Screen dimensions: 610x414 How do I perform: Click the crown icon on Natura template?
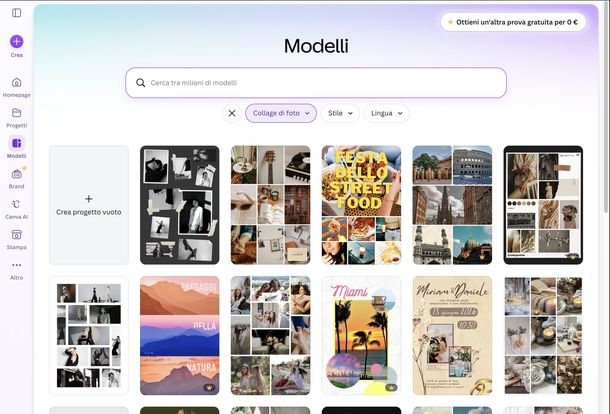pos(209,388)
